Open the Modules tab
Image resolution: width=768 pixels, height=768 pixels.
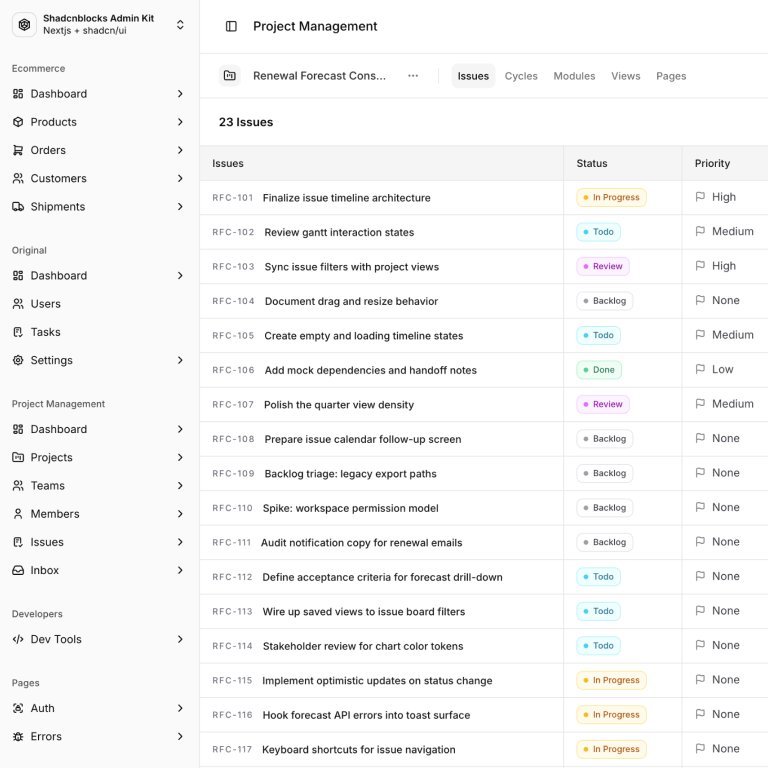[x=574, y=76]
